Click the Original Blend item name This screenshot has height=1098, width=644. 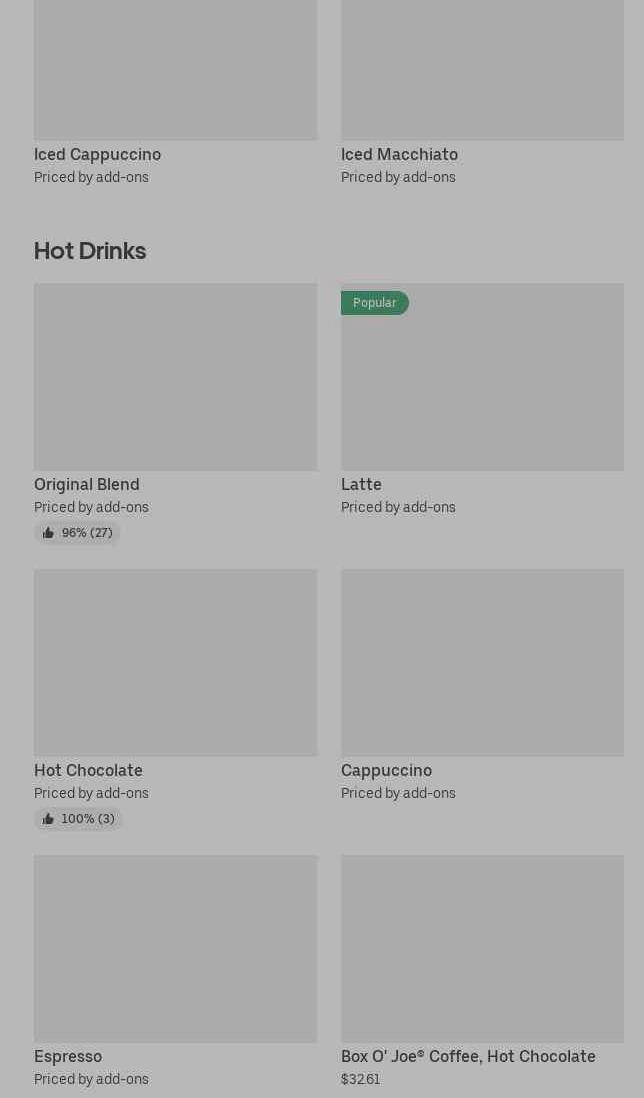[86, 484]
